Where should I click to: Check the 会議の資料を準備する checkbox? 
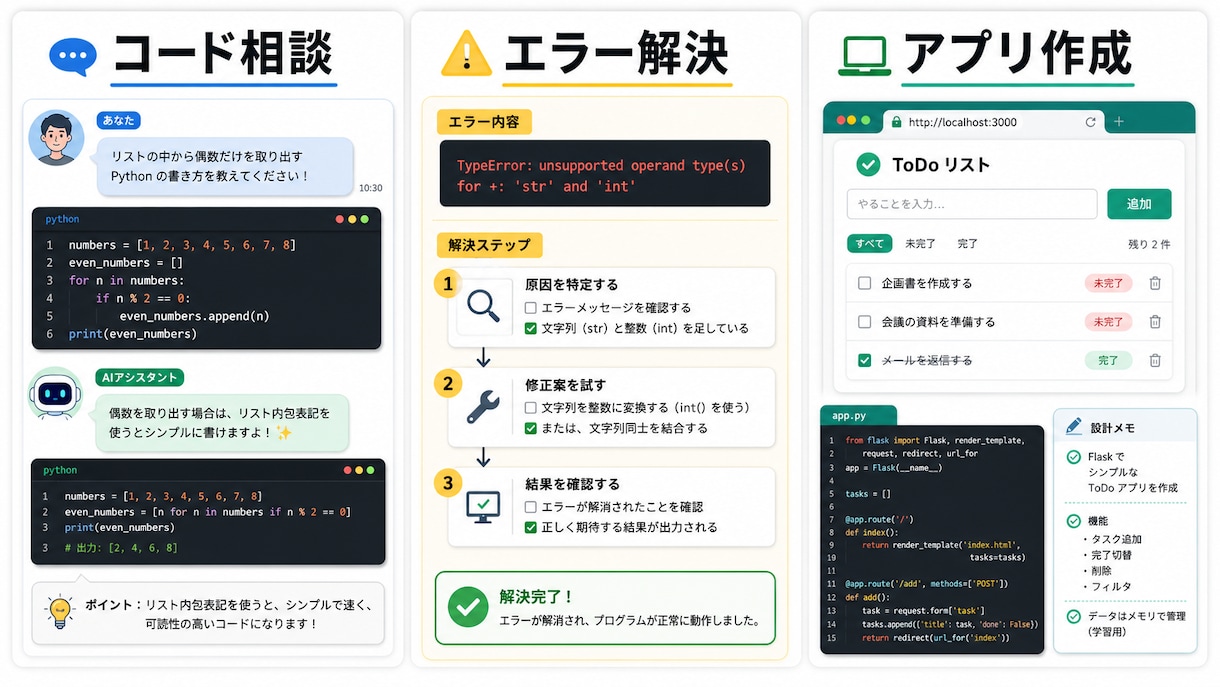coord(865,322)
